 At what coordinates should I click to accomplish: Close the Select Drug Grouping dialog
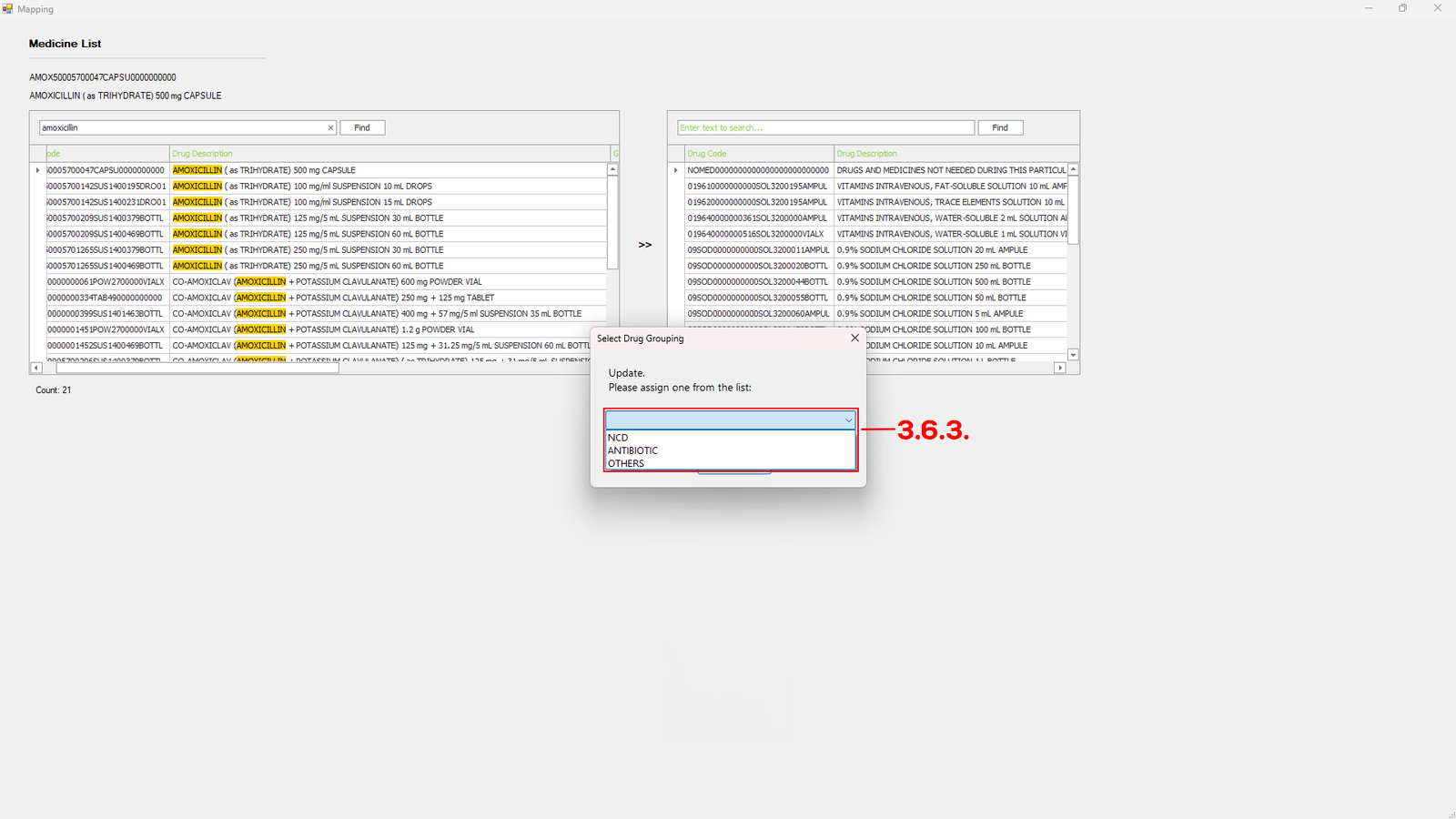click(x=854, y=338)
